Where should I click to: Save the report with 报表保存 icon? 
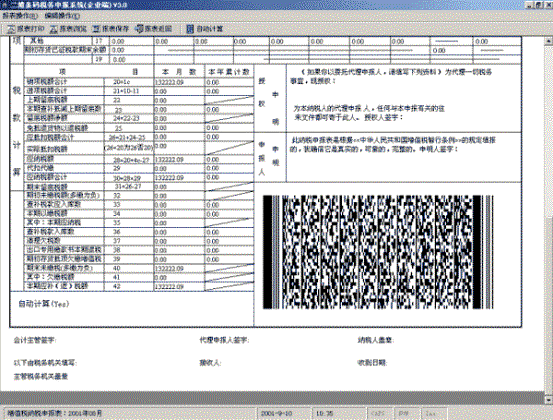click(x=111, y=29)
